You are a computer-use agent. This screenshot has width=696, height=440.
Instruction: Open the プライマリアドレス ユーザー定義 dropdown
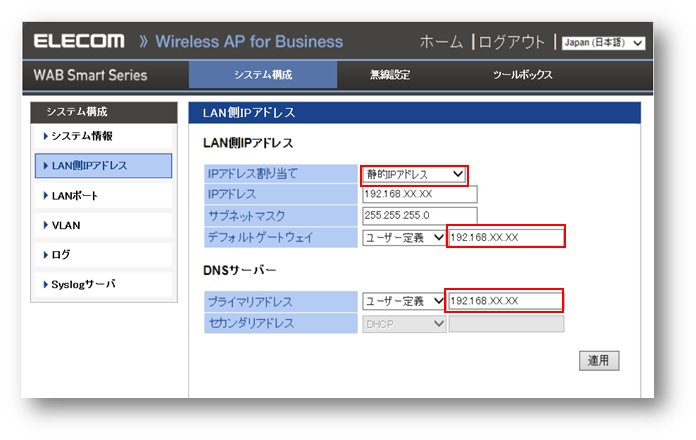pyautogui.click(x=403, y=301)
